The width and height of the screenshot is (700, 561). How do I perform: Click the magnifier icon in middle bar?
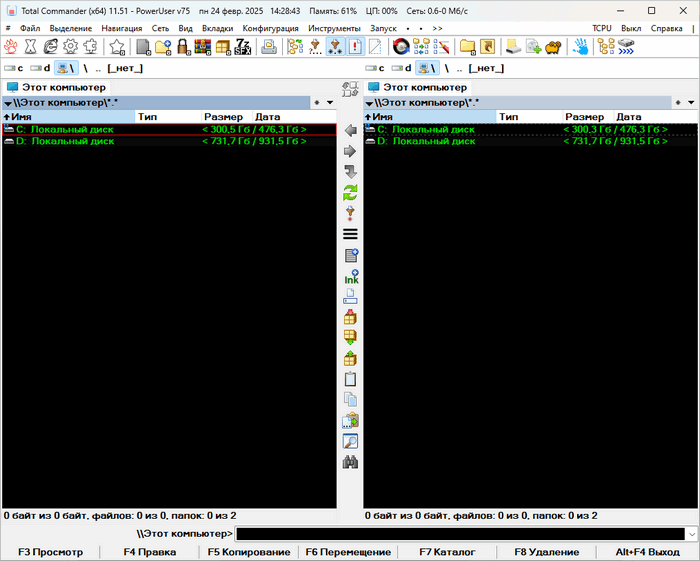click(350, 441)
